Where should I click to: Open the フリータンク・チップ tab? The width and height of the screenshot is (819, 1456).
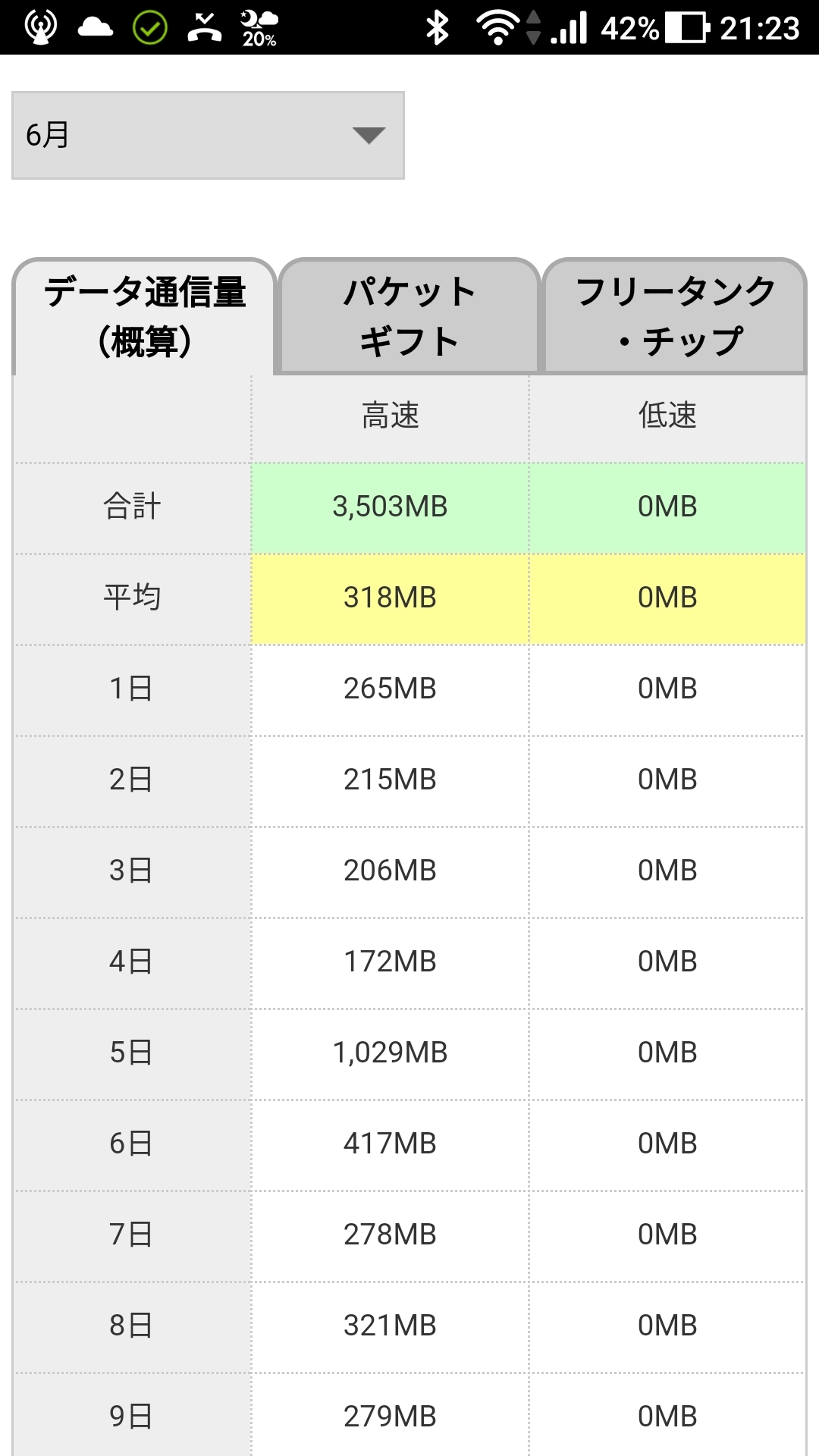675,317
